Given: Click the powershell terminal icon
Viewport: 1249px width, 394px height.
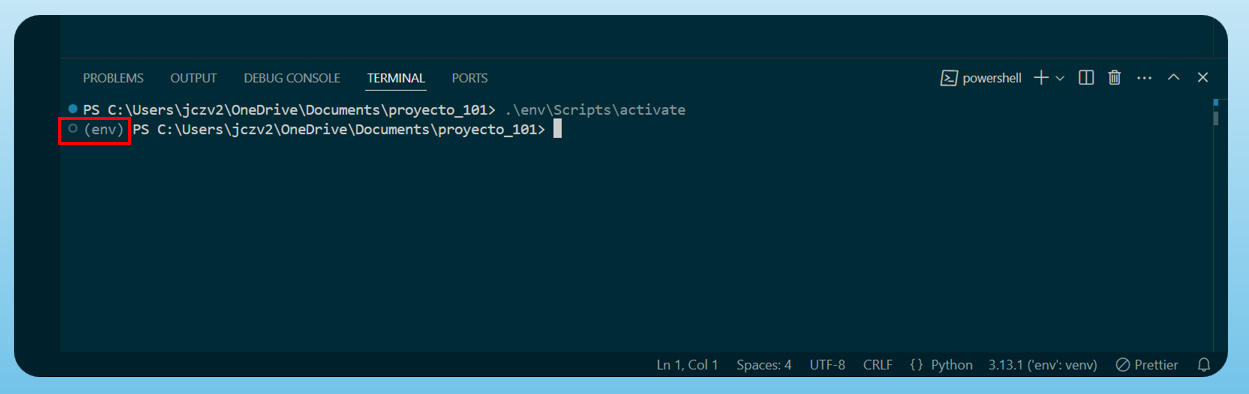Looking at the screenshot, I should click(x=949, y=78).
